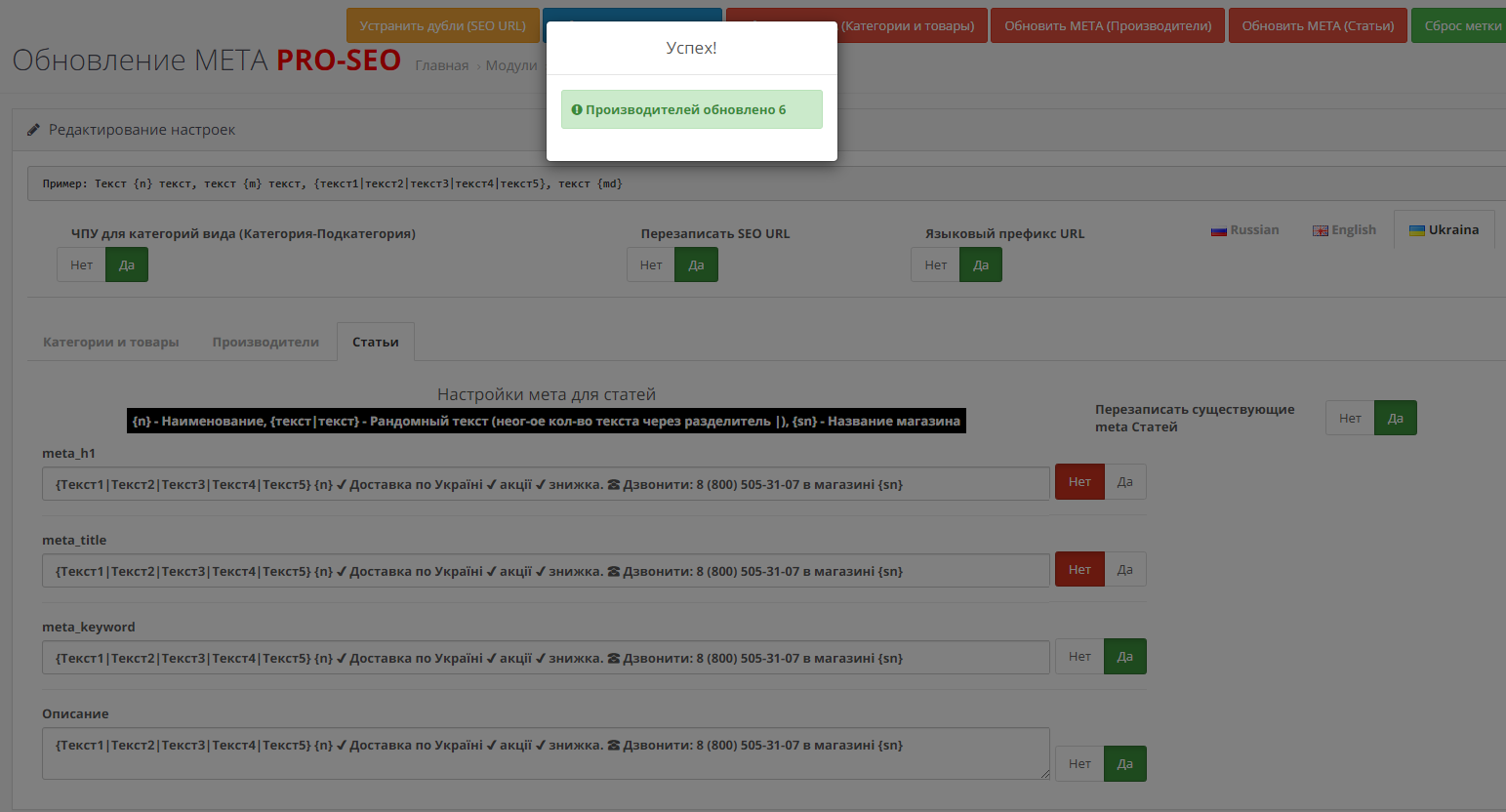Click the Обновить META (Производители) button
1506x812 pixels.
click(1108, 26)
